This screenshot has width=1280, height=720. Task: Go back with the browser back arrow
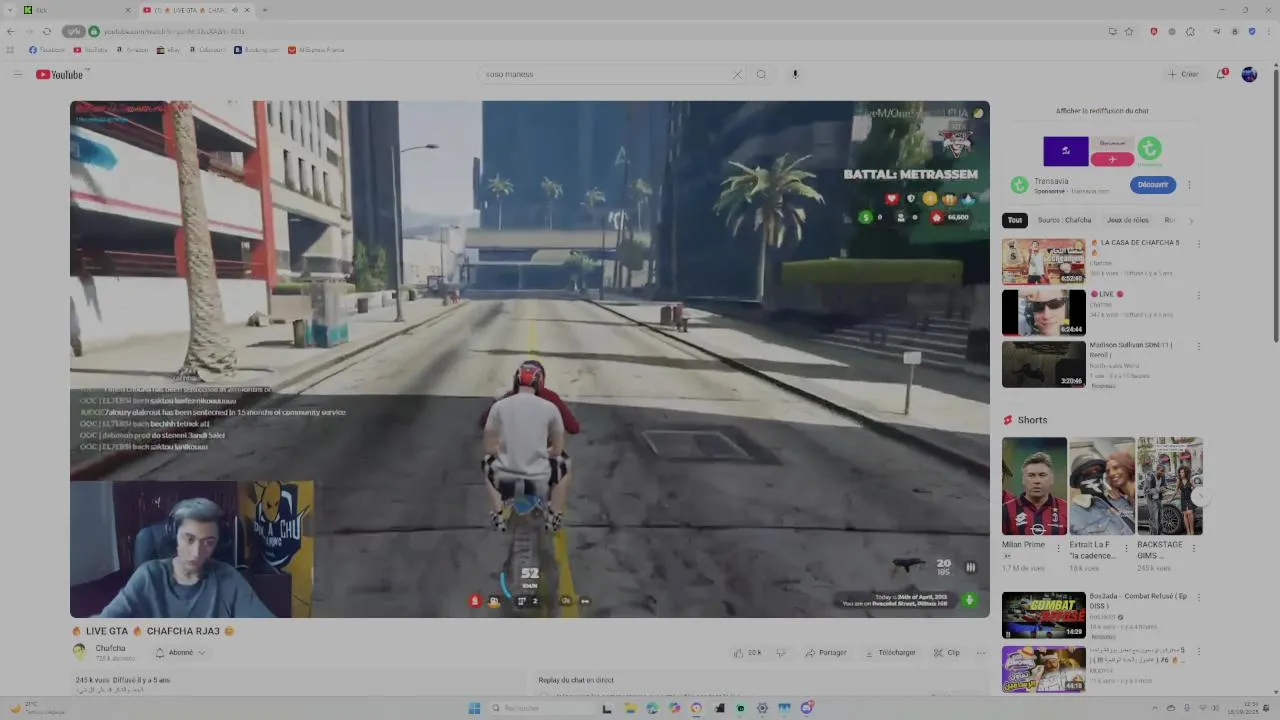click(11, 31)
